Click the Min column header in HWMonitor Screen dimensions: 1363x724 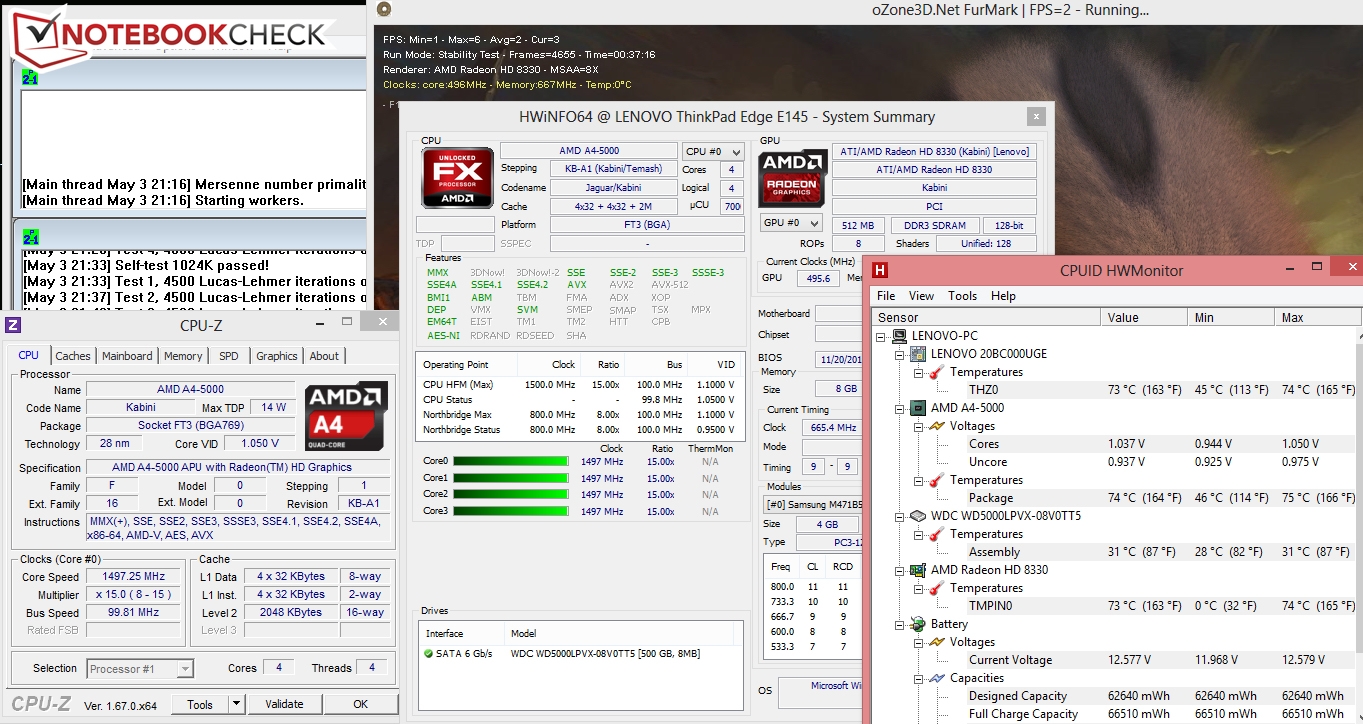1232,317
